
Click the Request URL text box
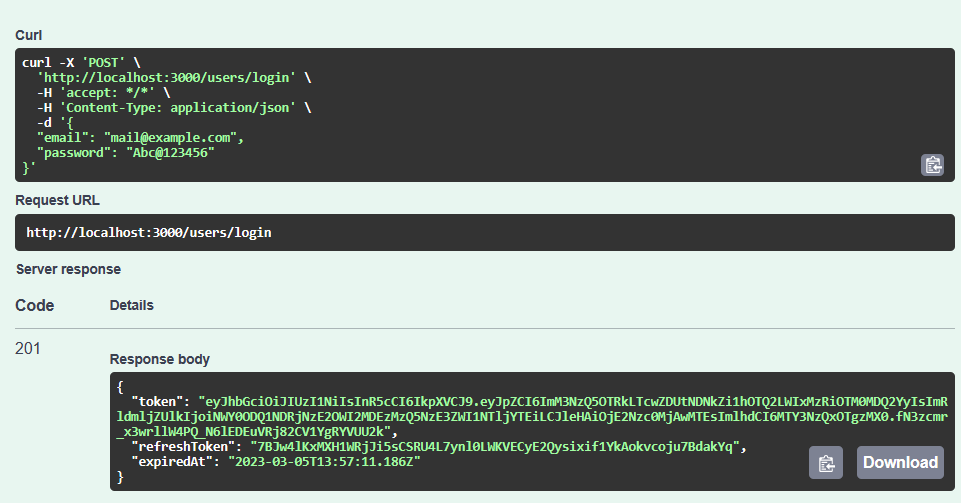[x=478, y=232]
